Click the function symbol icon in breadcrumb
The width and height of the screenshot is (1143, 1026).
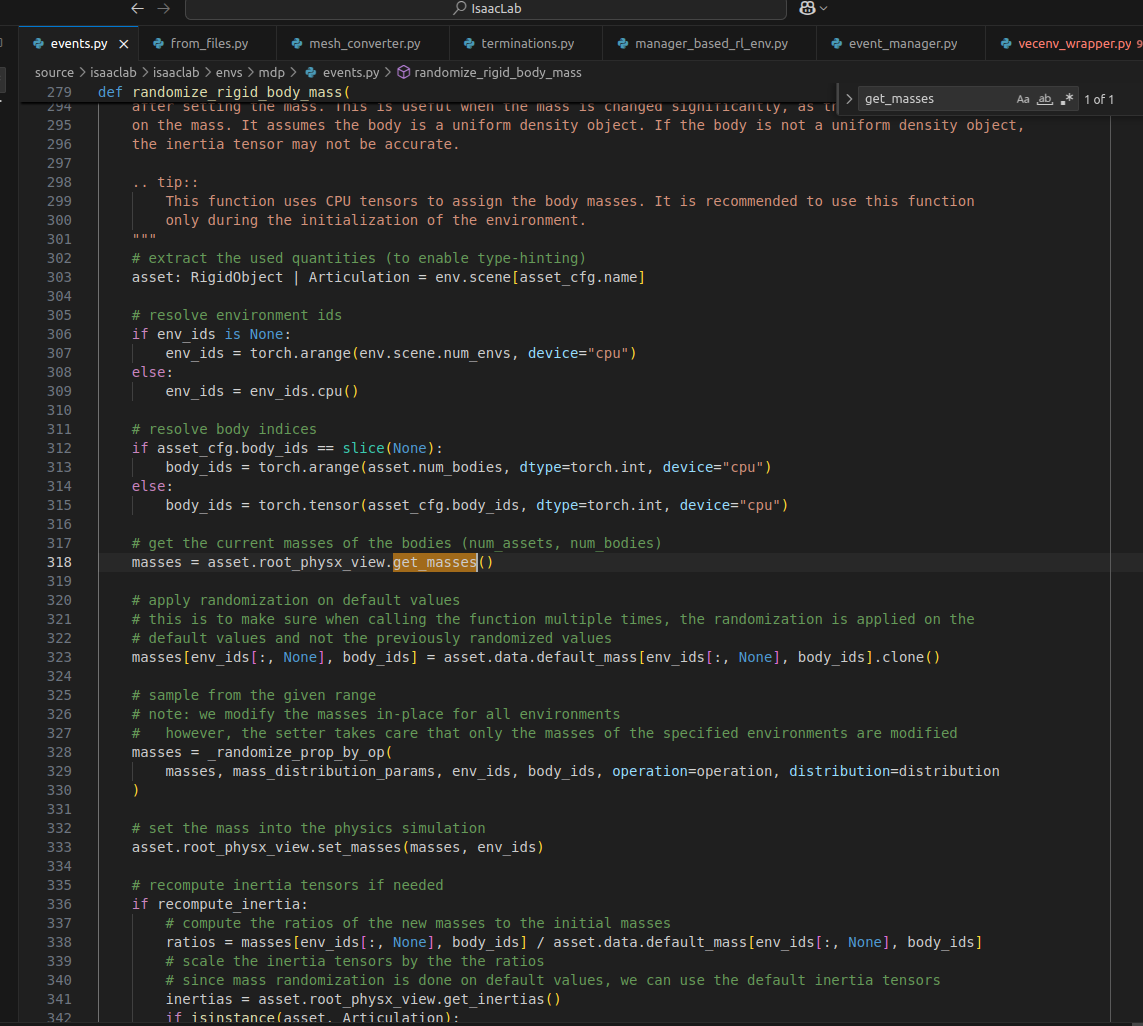point(403,72)
